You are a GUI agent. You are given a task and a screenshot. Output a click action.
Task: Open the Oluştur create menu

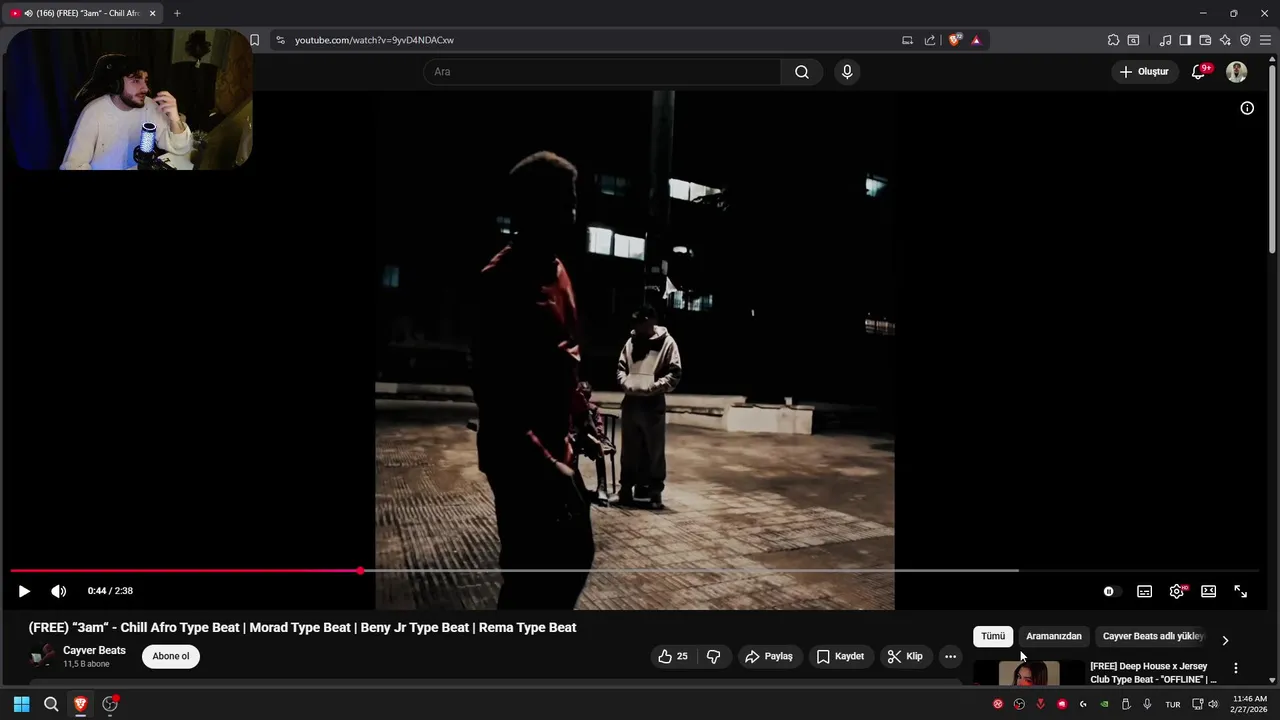tap(1144, 72)
